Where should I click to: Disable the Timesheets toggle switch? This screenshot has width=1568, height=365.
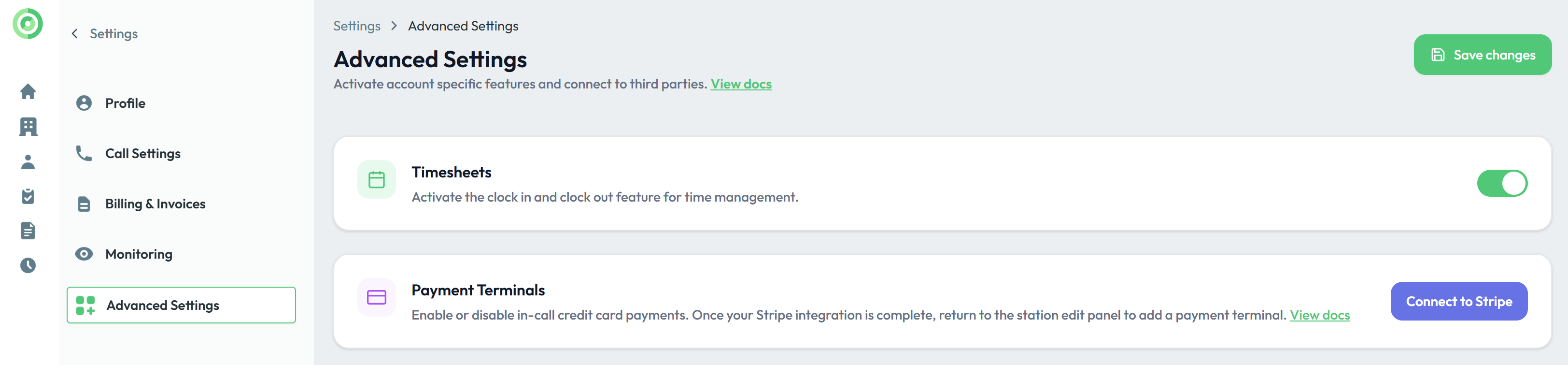click(x=1502, y=183)
